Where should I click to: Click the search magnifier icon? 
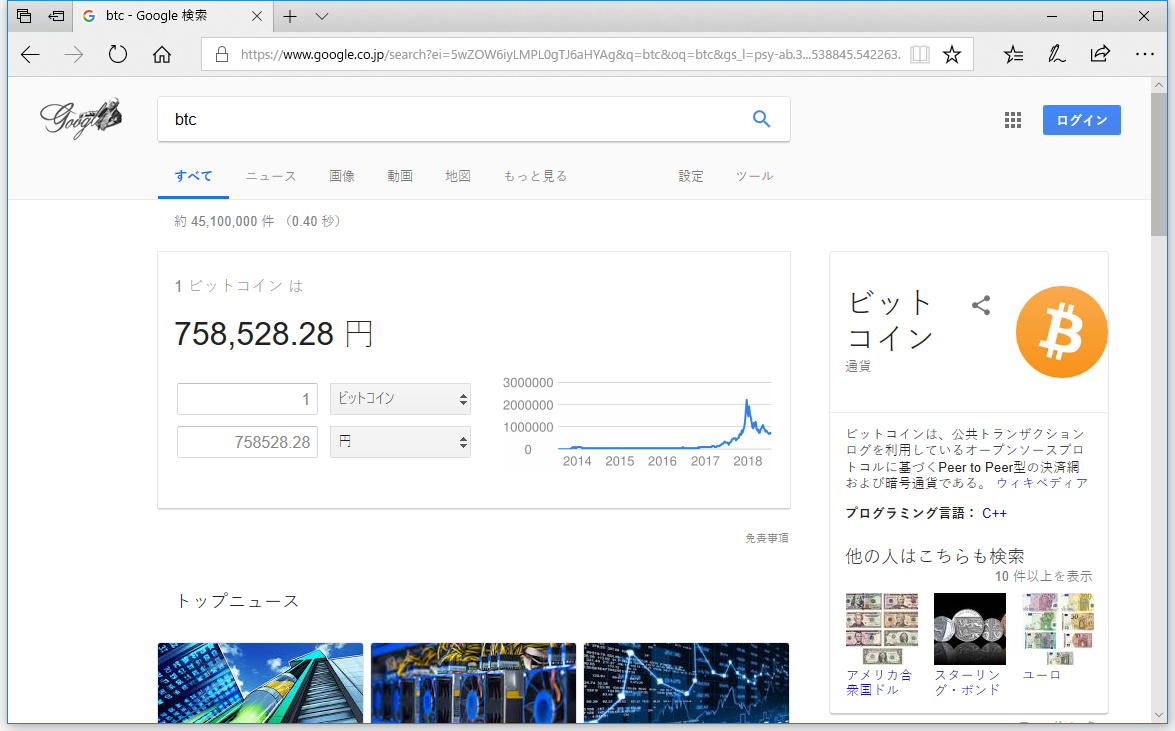pyautogui.click(x=761, y=118)
